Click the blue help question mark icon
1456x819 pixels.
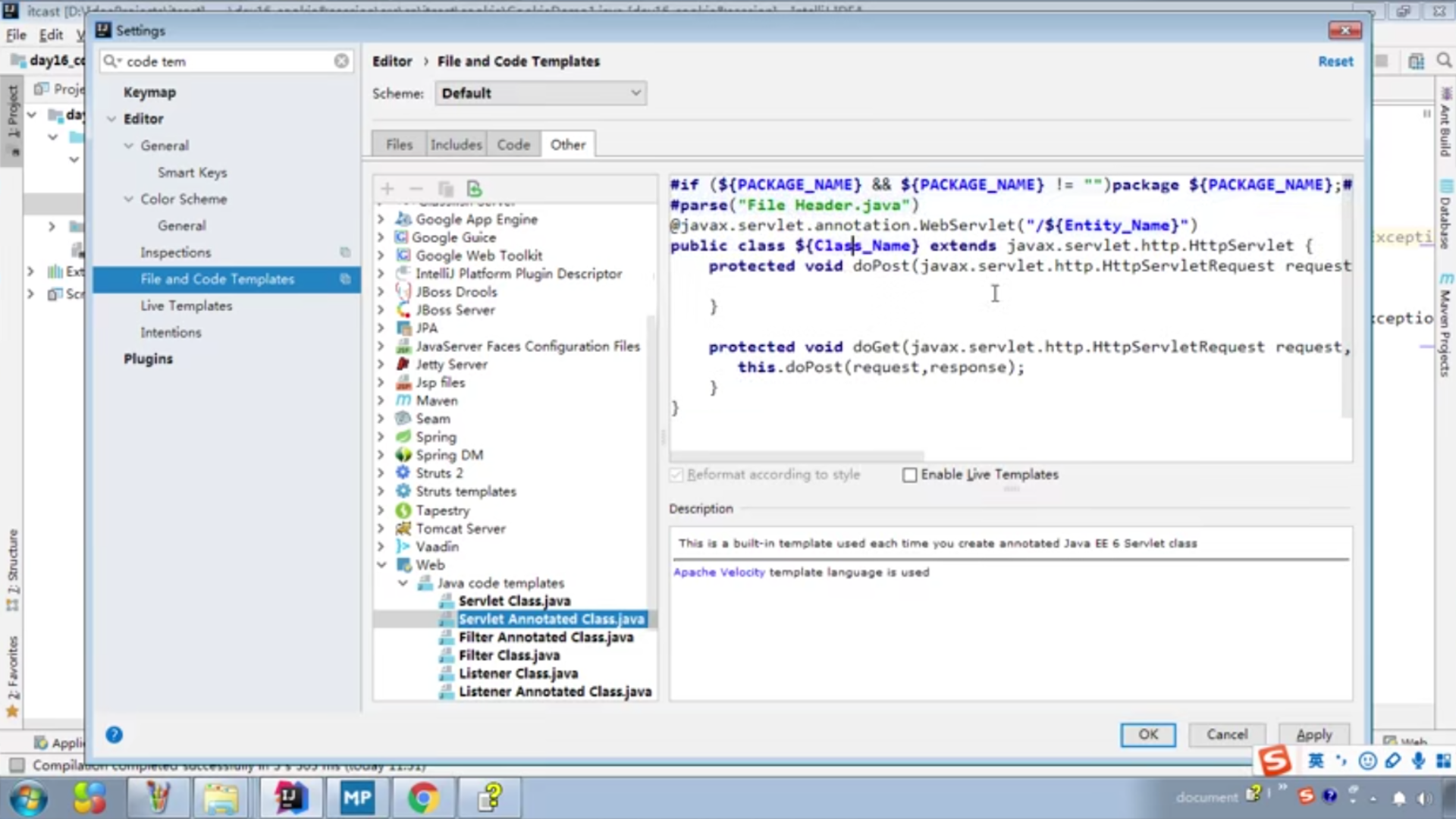coord(114,734)
